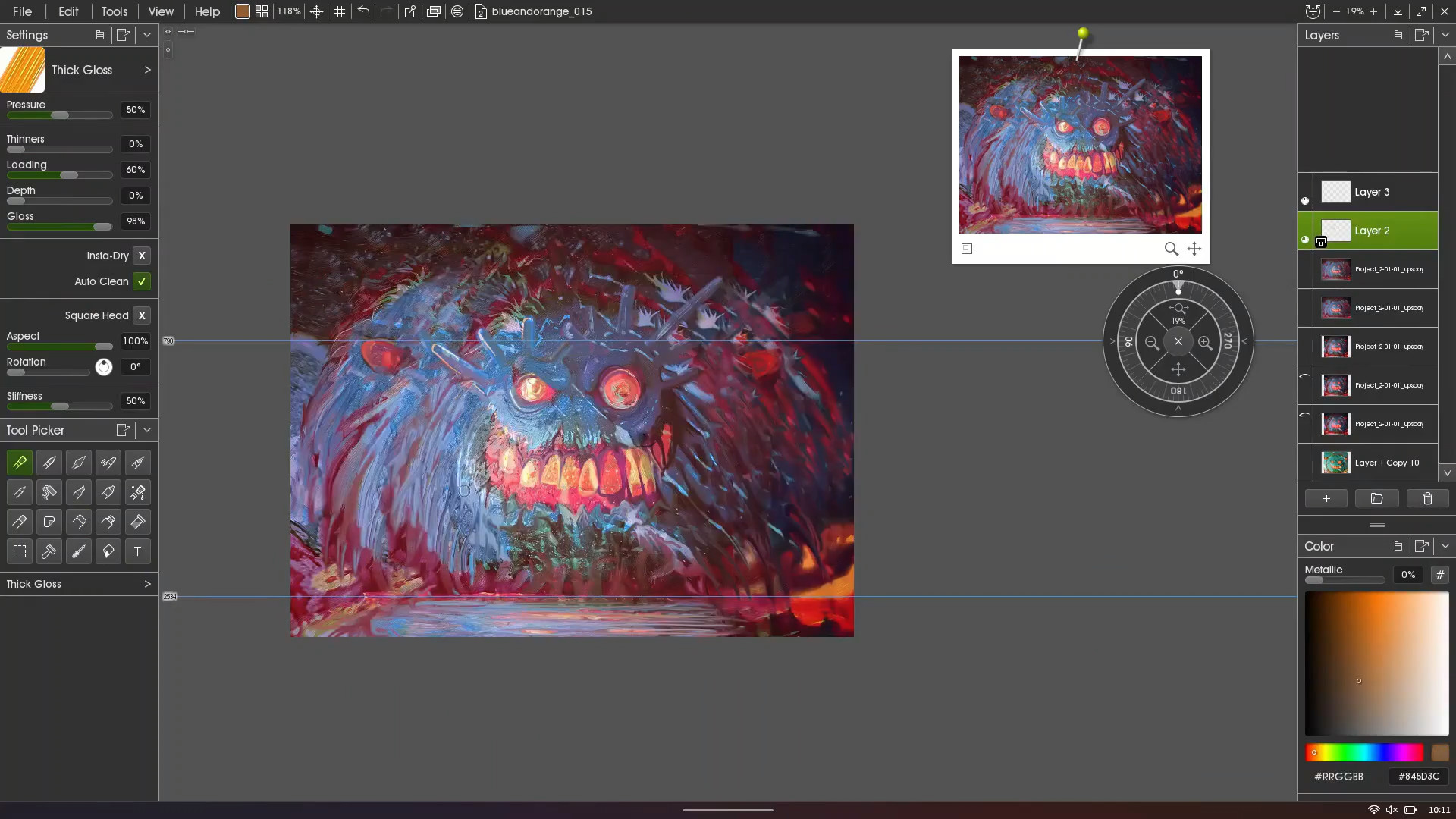Select the rectangular Selection tool
Image resolution: width=1456 pixels, height=819 pixels.
point(20,552)
